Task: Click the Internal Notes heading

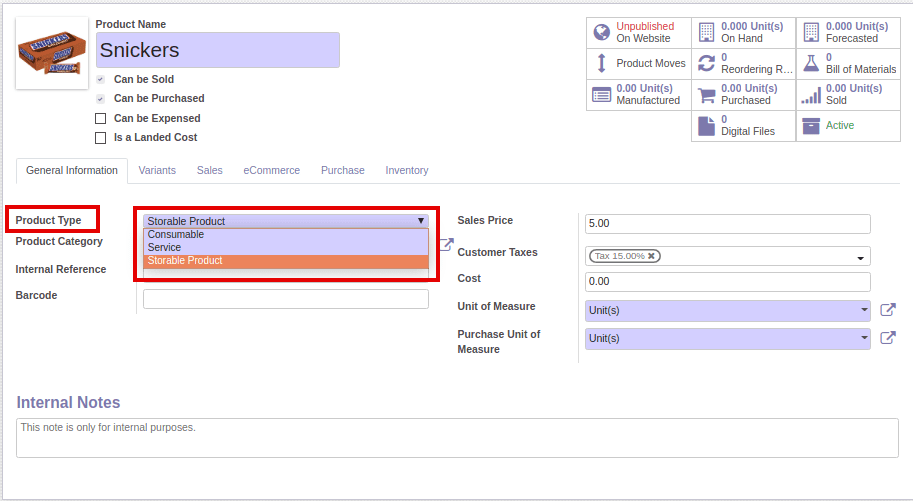Action: coord(68,403)
